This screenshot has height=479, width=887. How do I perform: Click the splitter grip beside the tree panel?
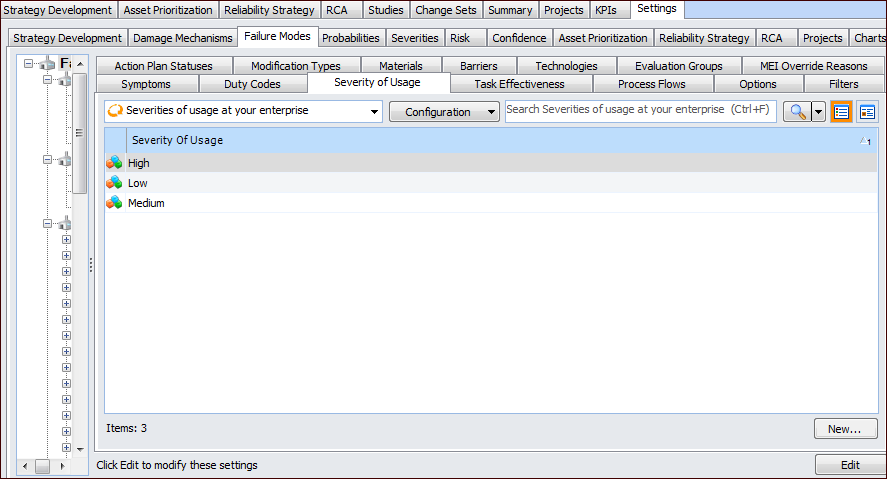[x=91, y=265]
